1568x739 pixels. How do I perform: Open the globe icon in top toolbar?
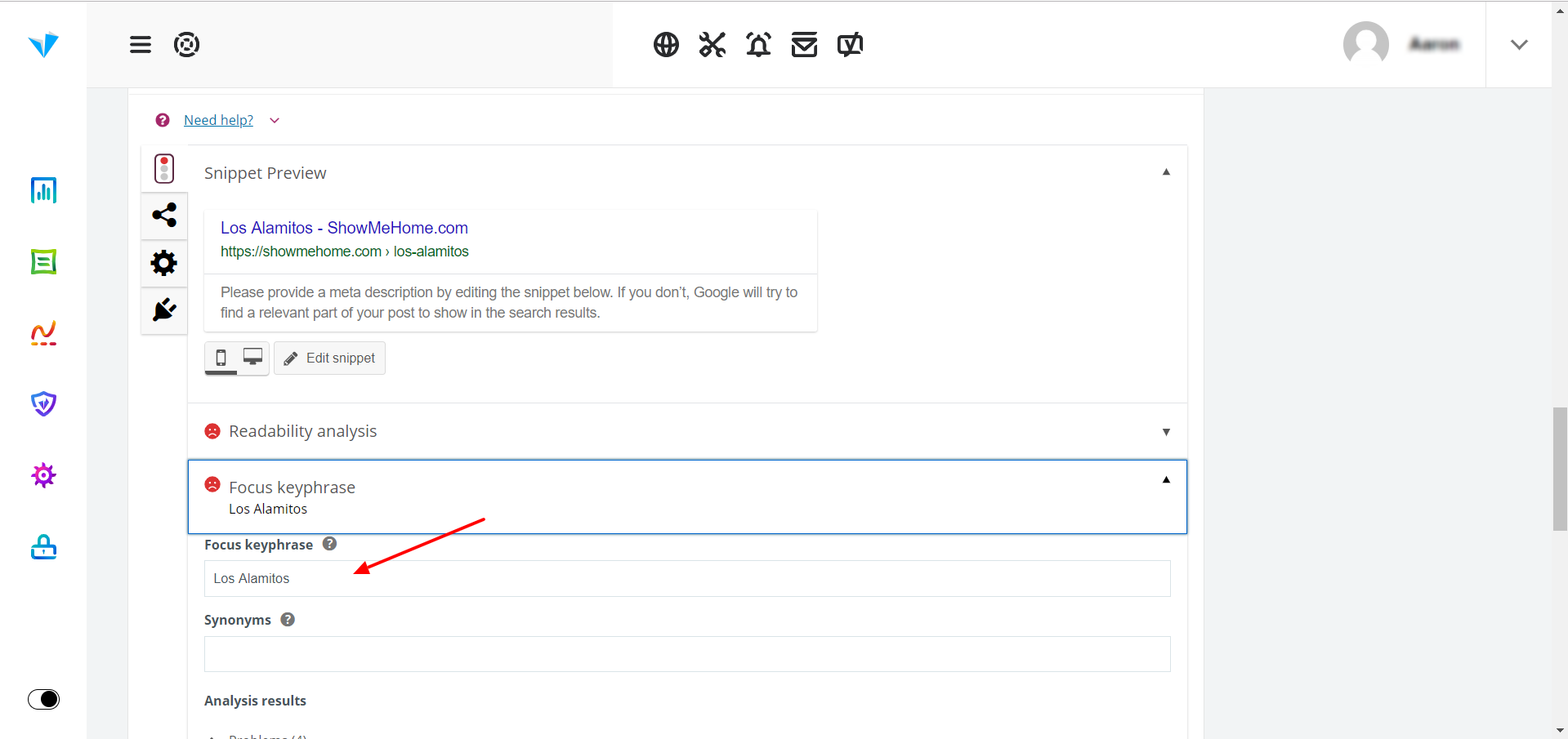pos(666,44)
